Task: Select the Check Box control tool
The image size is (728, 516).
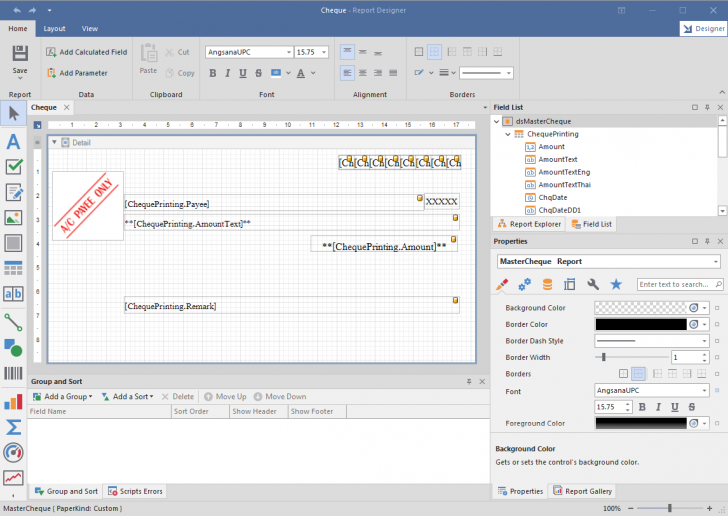Action: click(13, 166)
